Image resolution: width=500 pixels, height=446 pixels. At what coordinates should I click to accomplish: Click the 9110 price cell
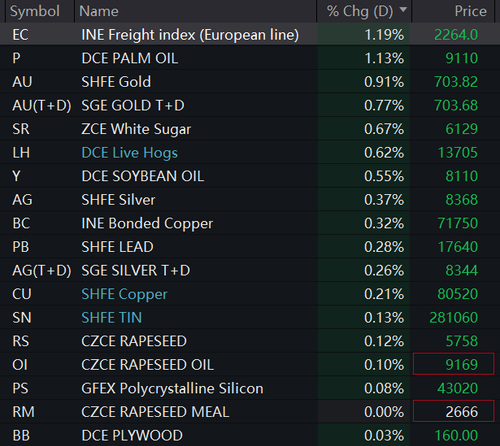click(462, 58)
